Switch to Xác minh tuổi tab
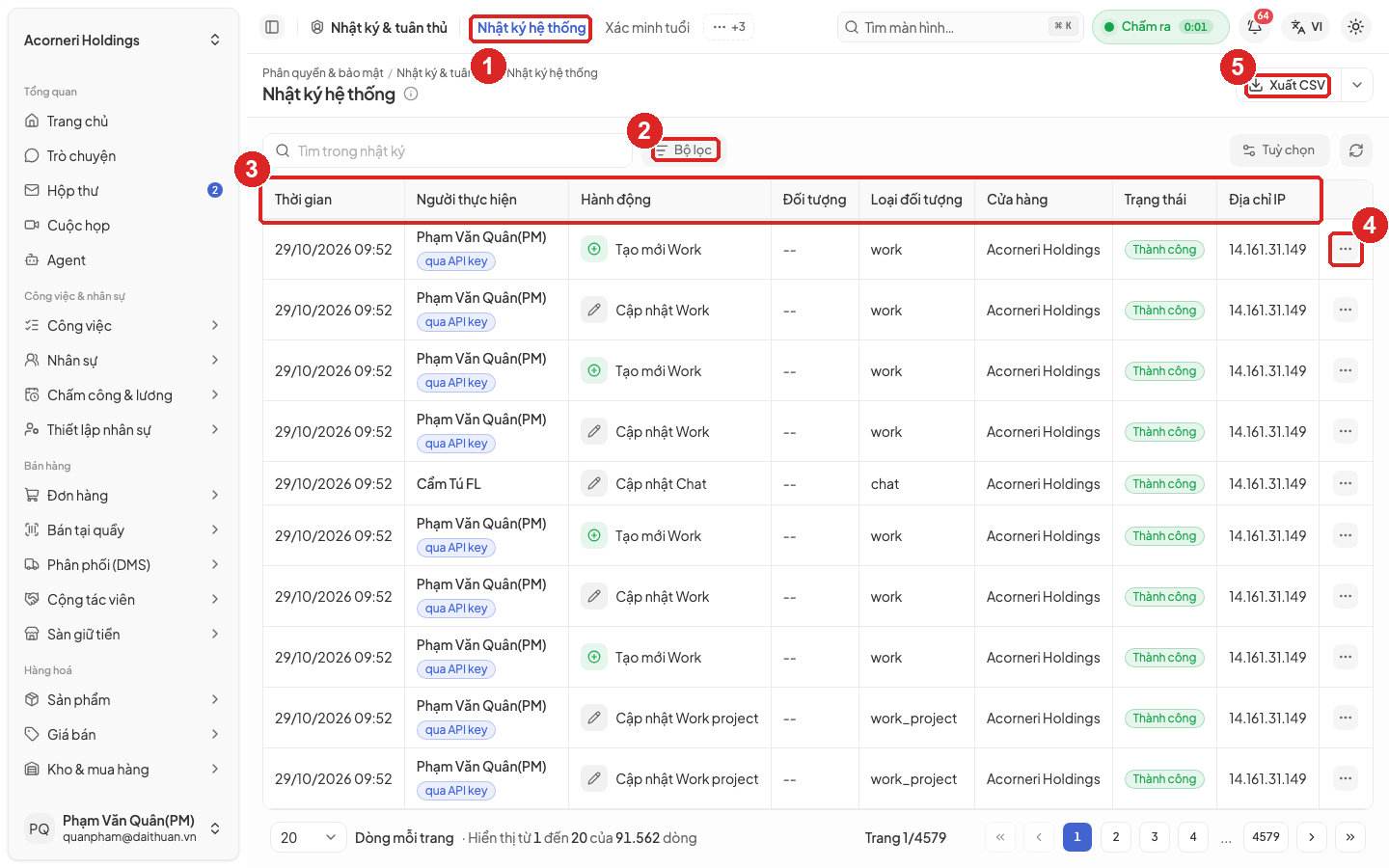 point(647,28)
